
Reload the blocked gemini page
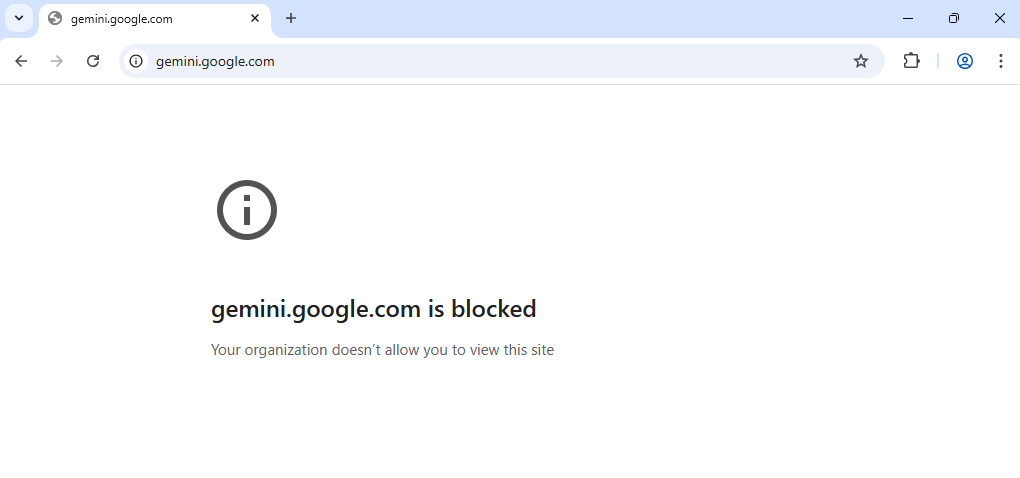click(93, 61)
